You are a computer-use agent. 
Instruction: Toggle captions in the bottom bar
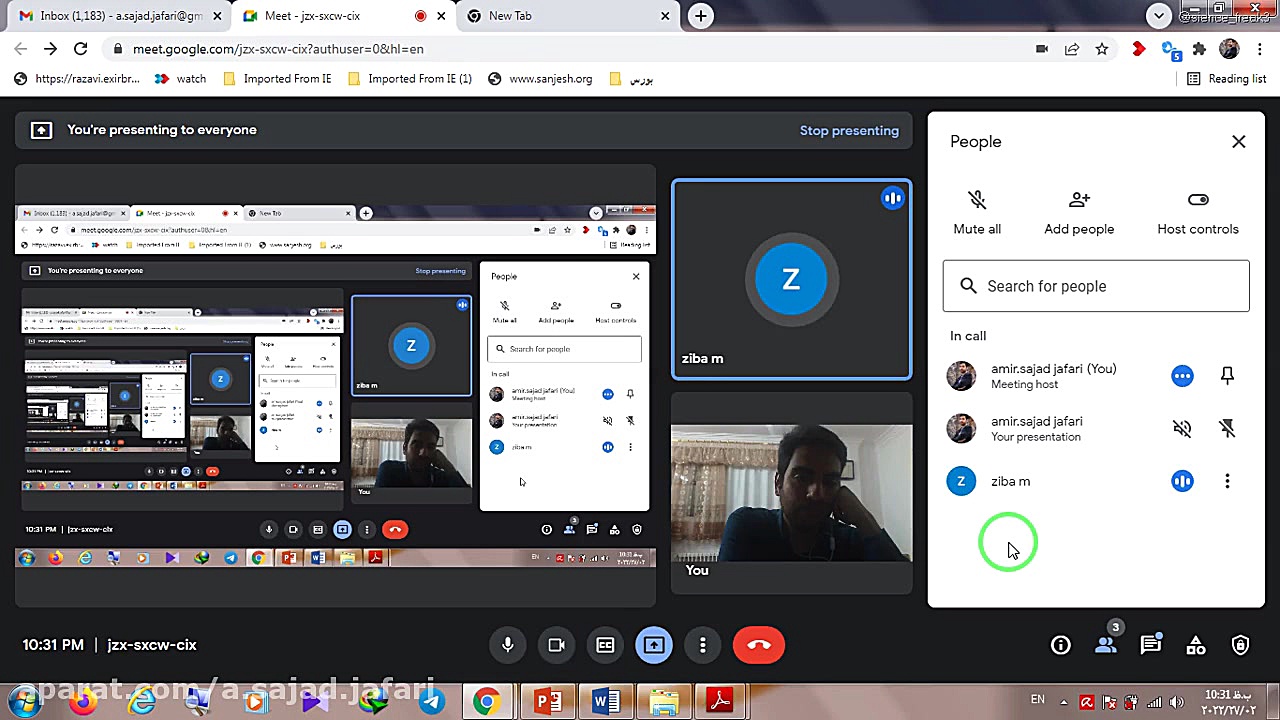[605, 645]
